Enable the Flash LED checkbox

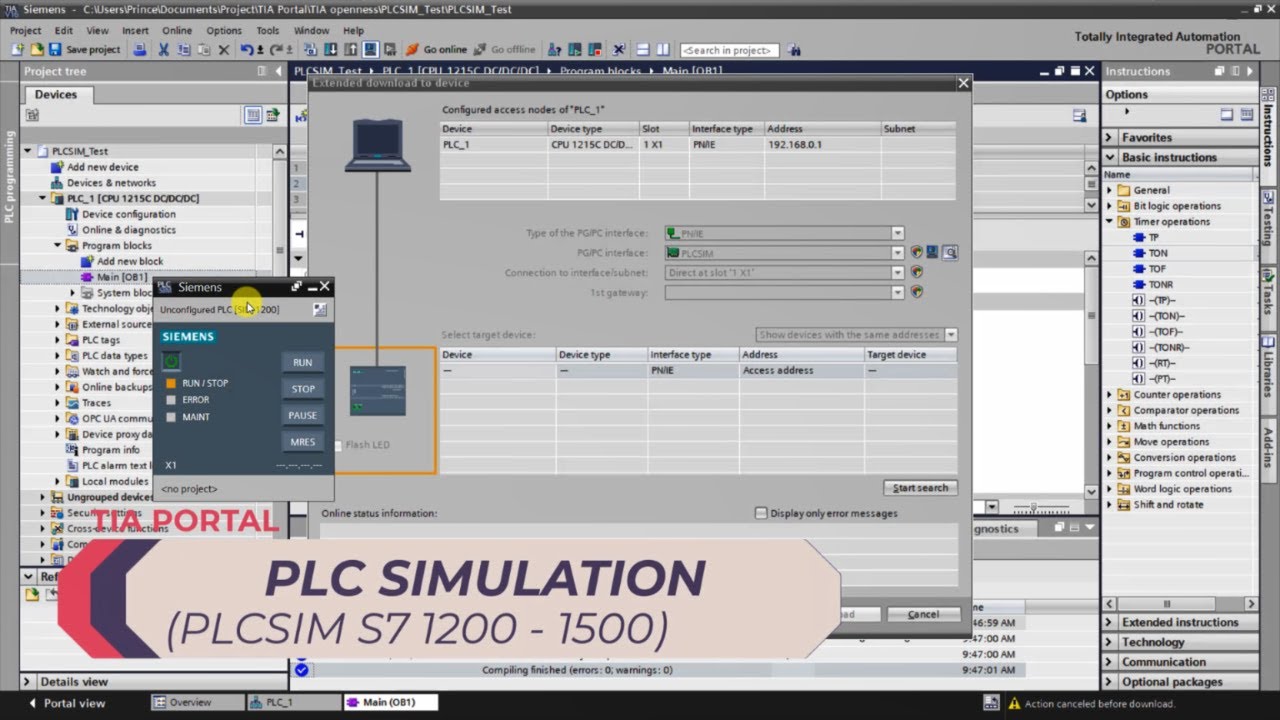click(338, 445)
